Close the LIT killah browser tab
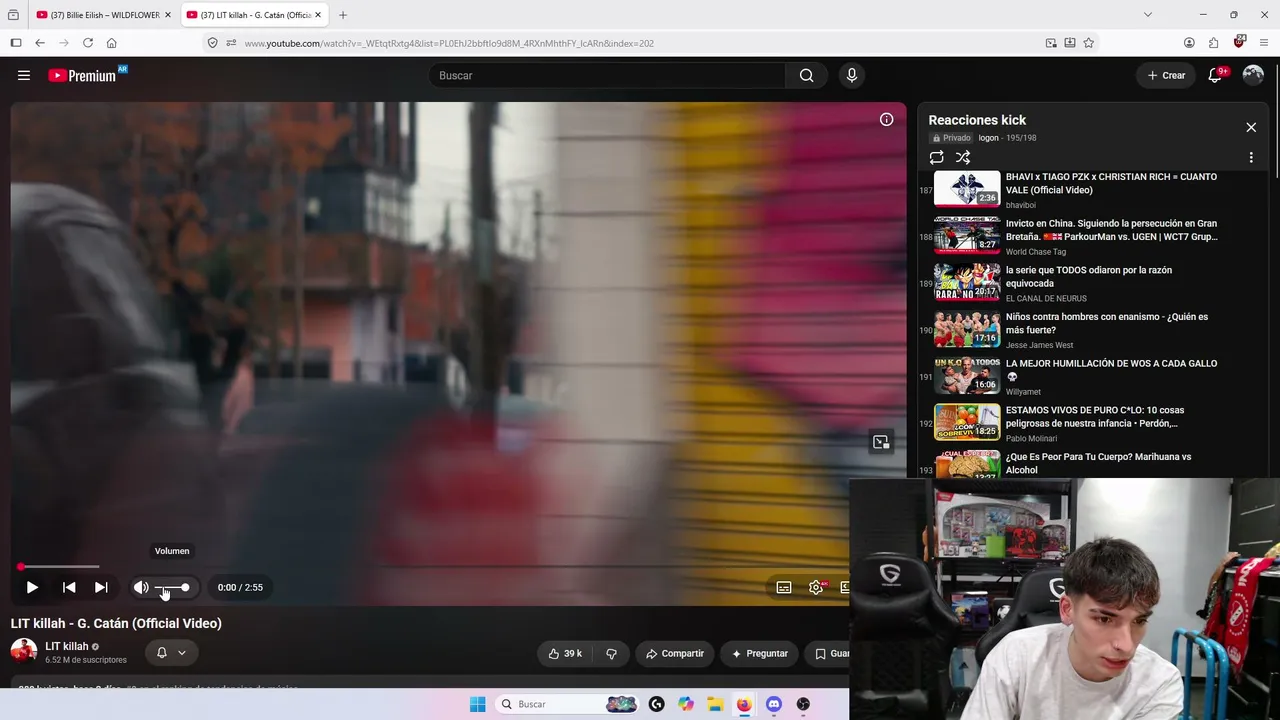This screenshot has height=720, width=1280. coord(318,15)
